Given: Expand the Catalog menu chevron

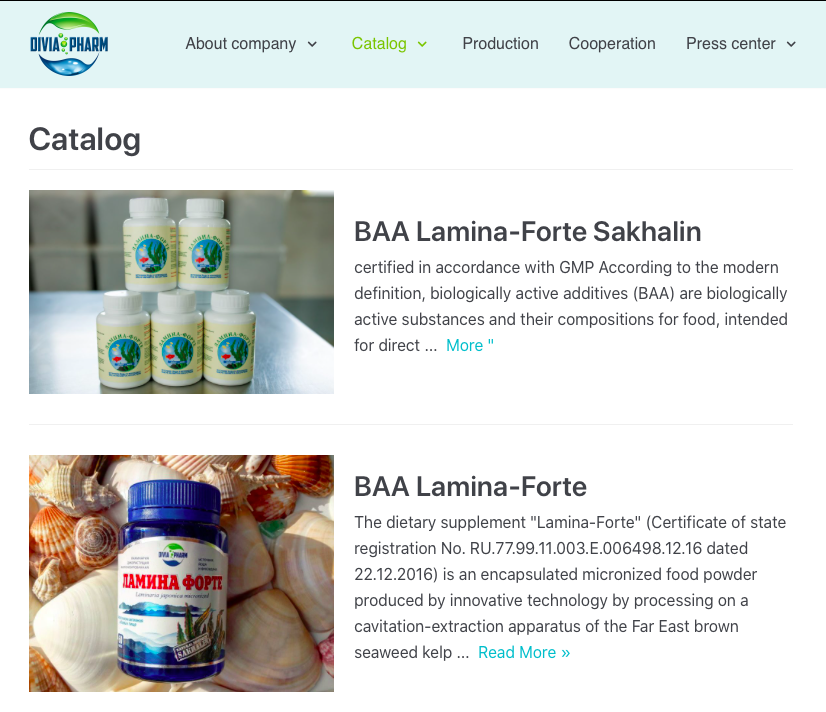Looking at the screenshot, I should click(422, 44).
